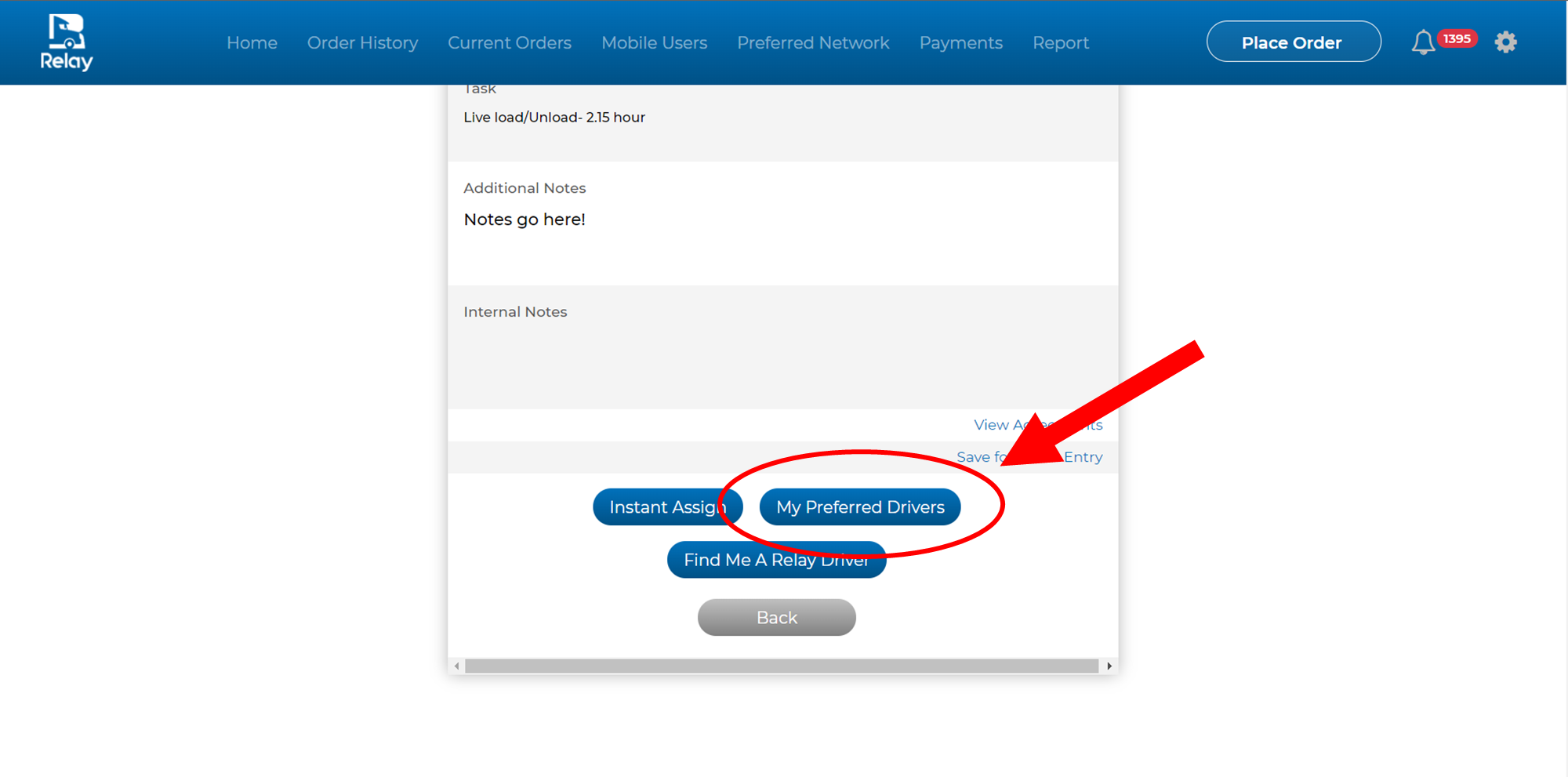Screen dimensions: 1568x777
Task: Click the Relay logo
Action: click(x=67, y=42)
